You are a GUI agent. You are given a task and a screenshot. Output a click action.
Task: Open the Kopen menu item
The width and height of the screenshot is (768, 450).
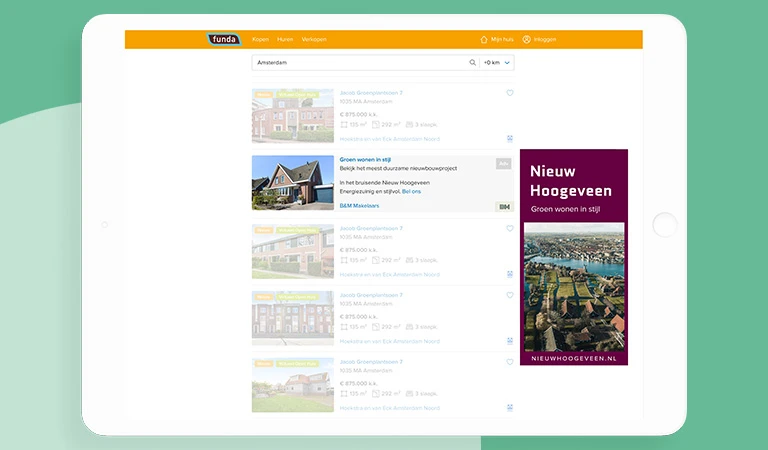[x=261, y=39]
